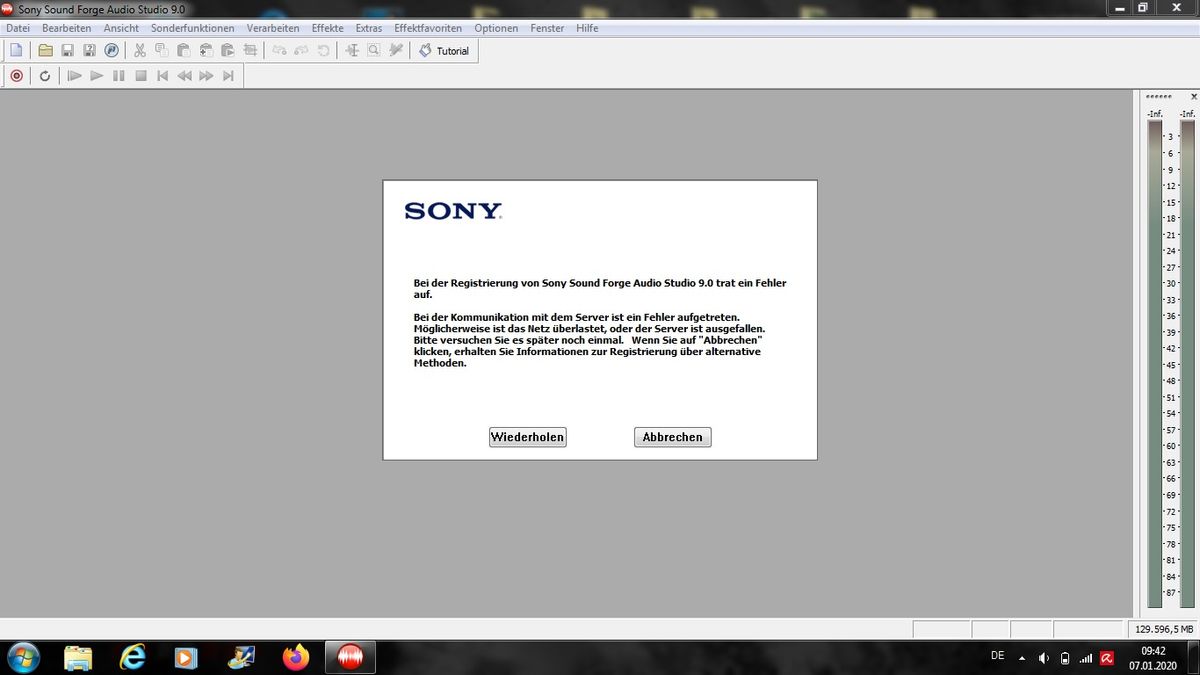This screenshot has width=1200, height=675.
Task: Open an existing audio file
Action: pos(45,49)
